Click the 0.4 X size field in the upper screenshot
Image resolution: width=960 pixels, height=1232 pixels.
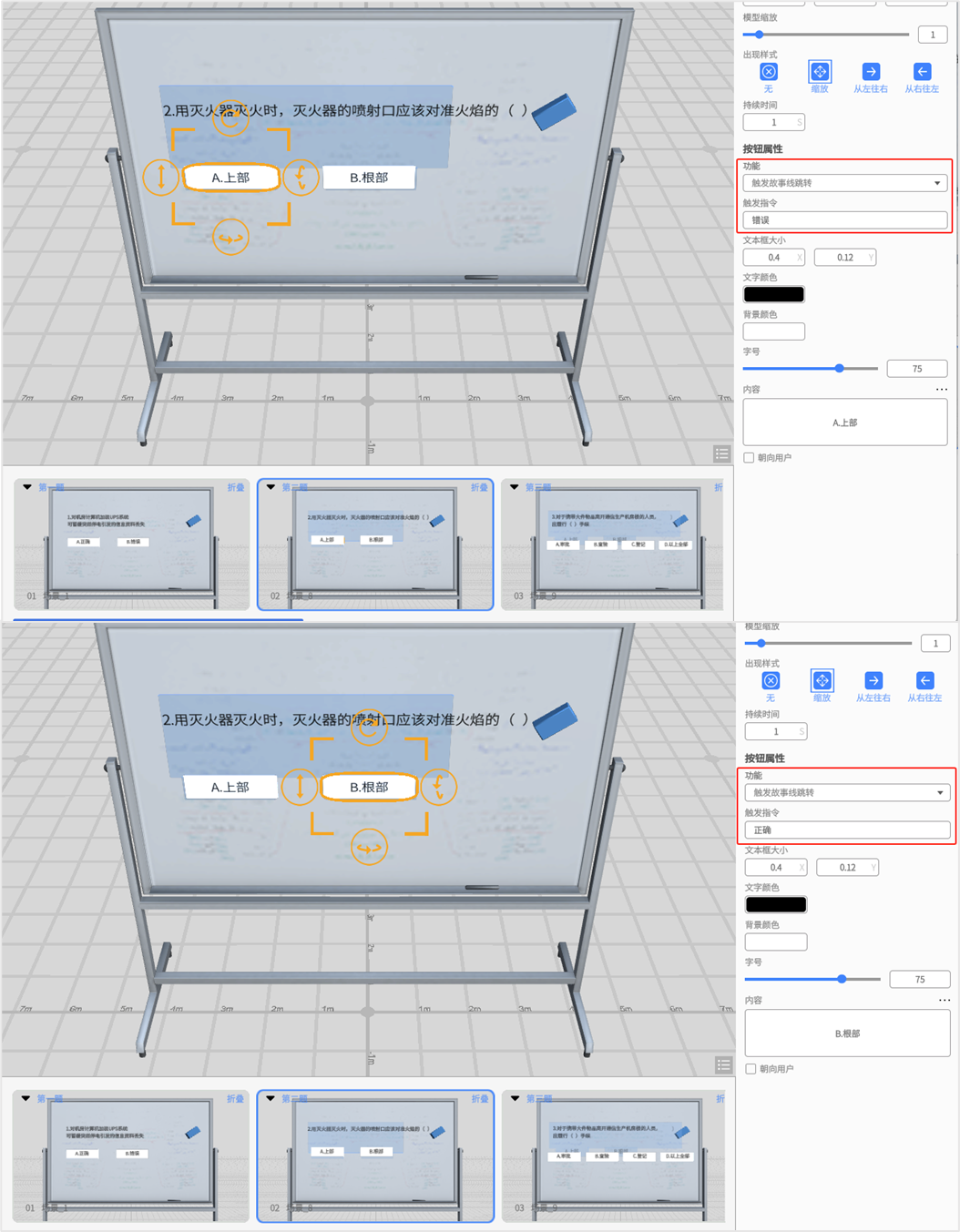point(774,258)
